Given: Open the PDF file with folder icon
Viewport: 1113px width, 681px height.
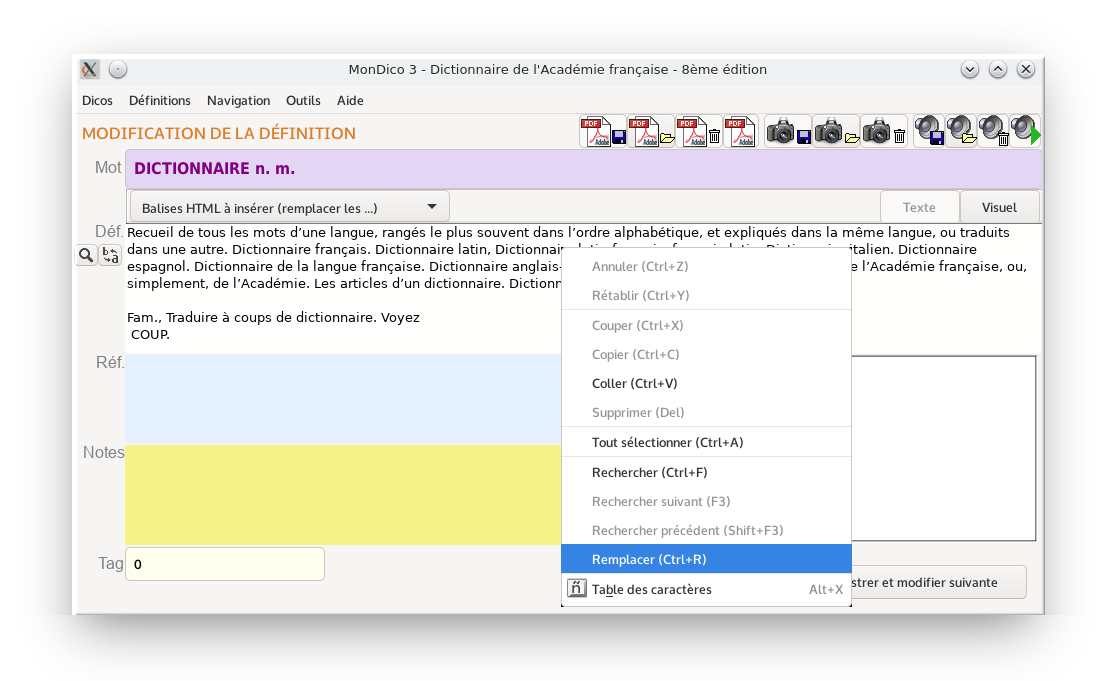Looking at the screenshot, I should 651,132.
